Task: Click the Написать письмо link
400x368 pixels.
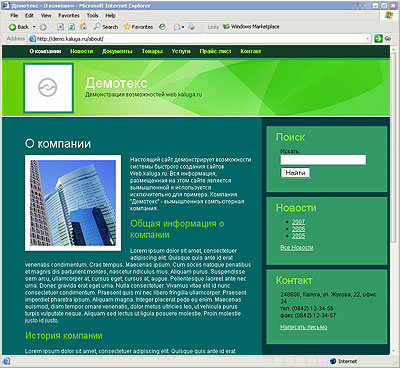Action: (304, 327)
